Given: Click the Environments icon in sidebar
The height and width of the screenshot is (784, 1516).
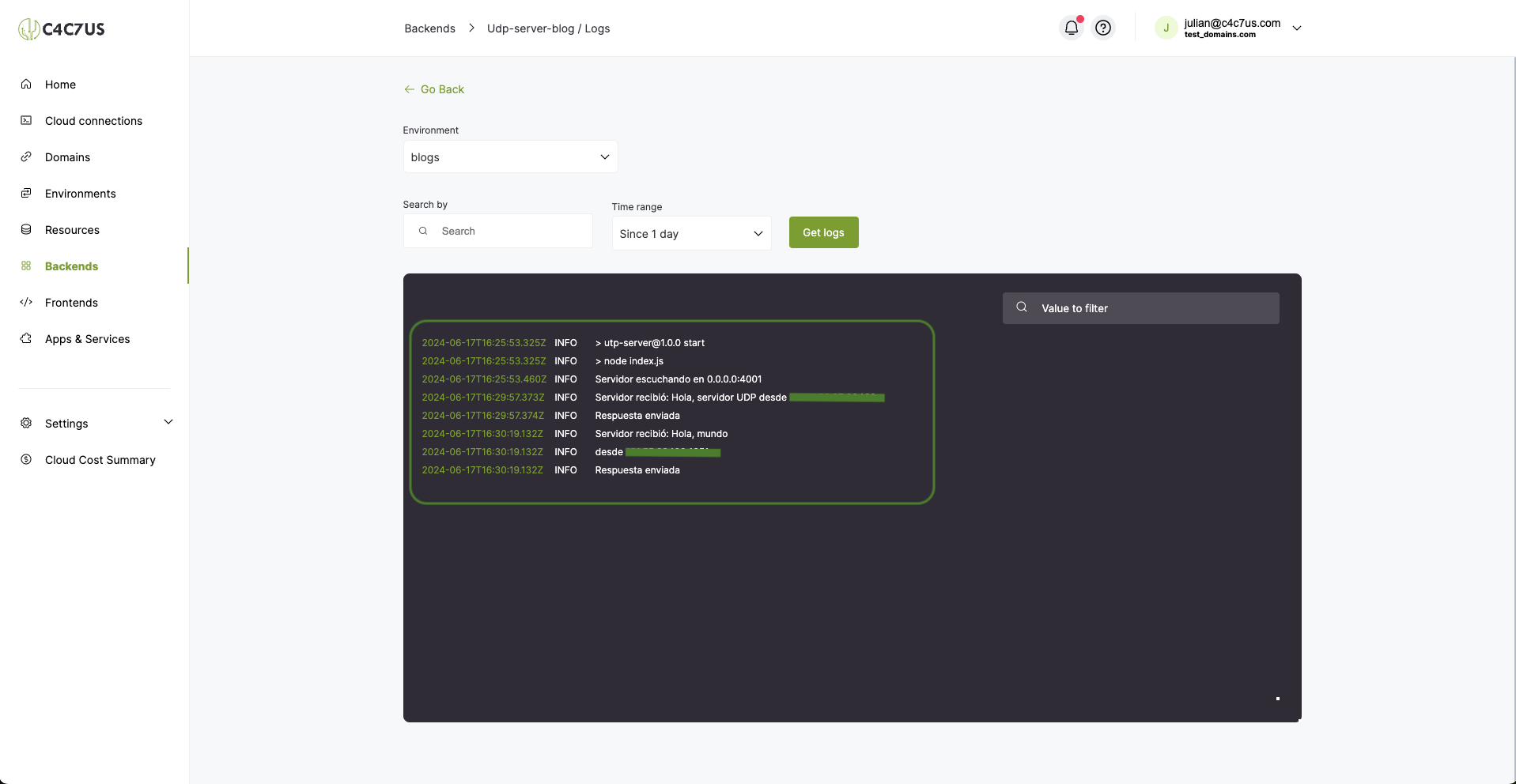Looking at the screenshot, I should coord(26,193).
